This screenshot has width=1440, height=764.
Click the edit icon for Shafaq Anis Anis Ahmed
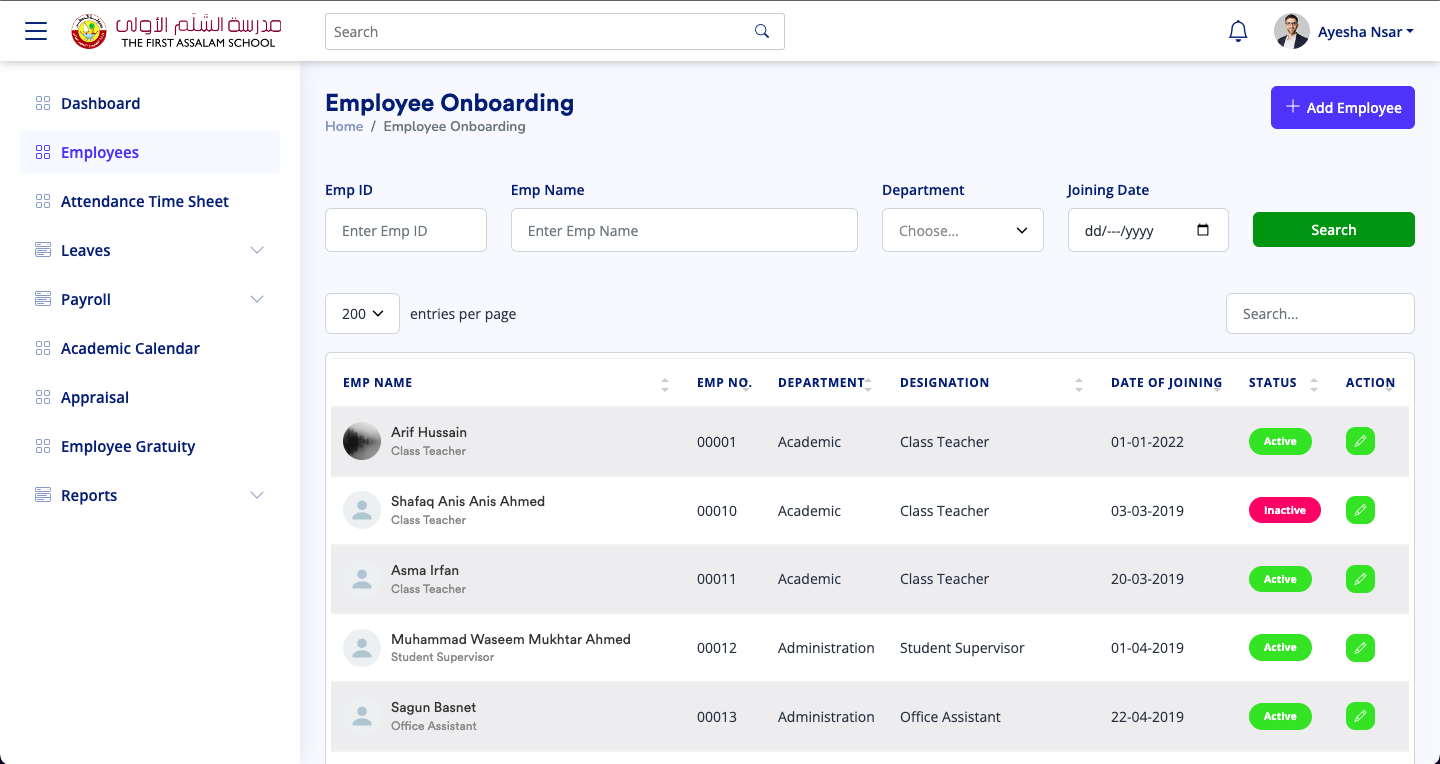pos(1360,510)
